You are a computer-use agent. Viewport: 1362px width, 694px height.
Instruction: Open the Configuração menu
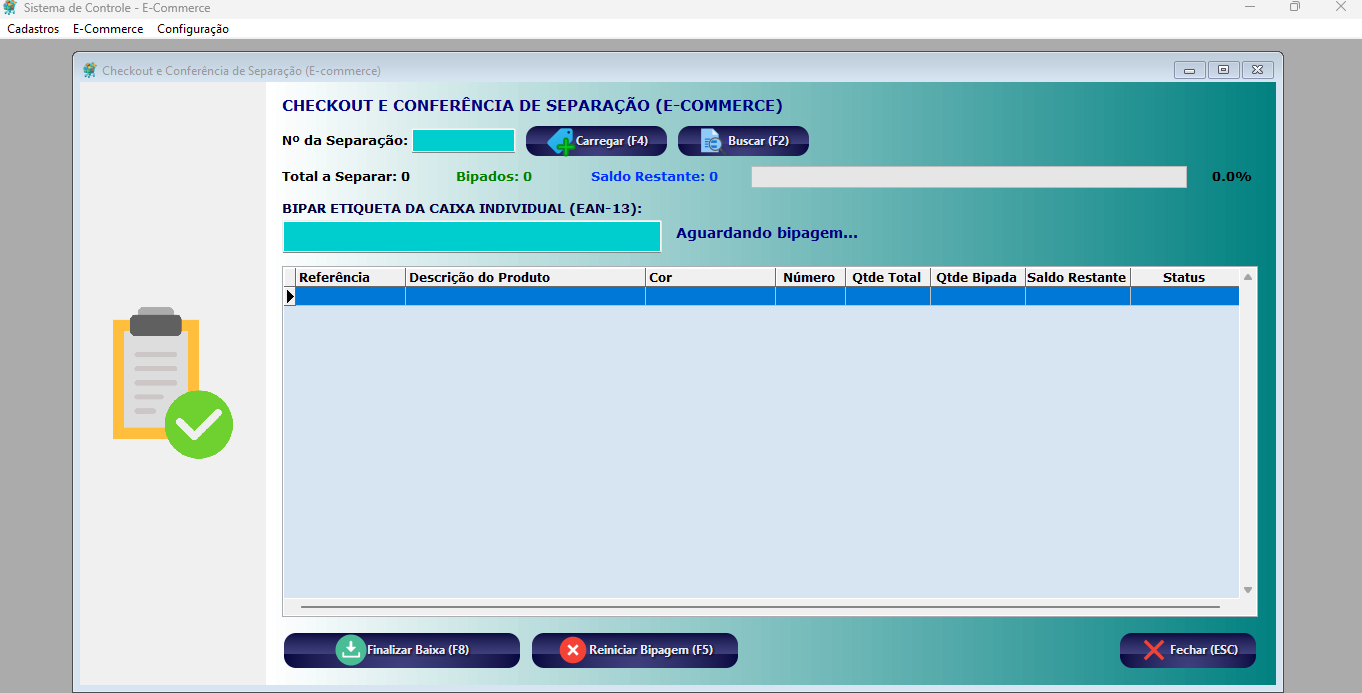(x=193, y=29)
